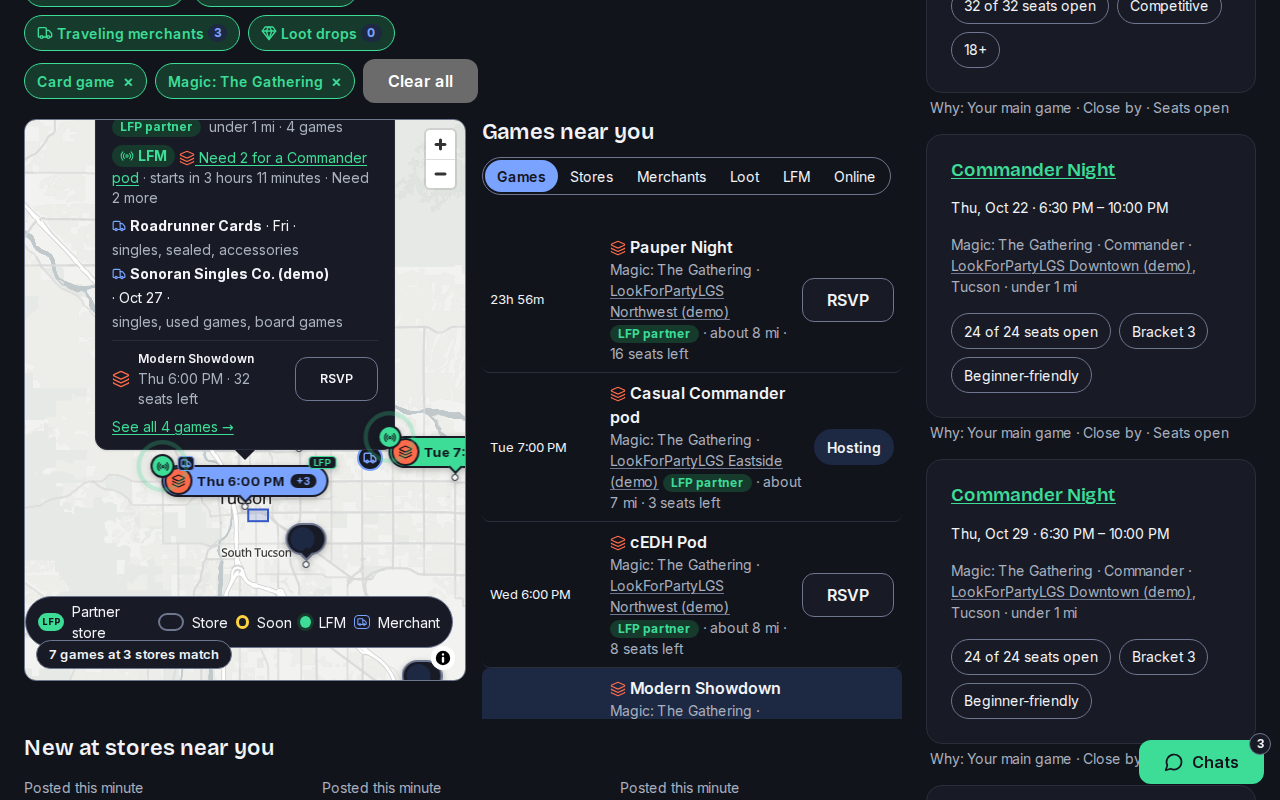This screenshot has width=1280, height=800.
Task: Click the Bracket 3 tag on Oct 29 card
Action: [1163, 657]
